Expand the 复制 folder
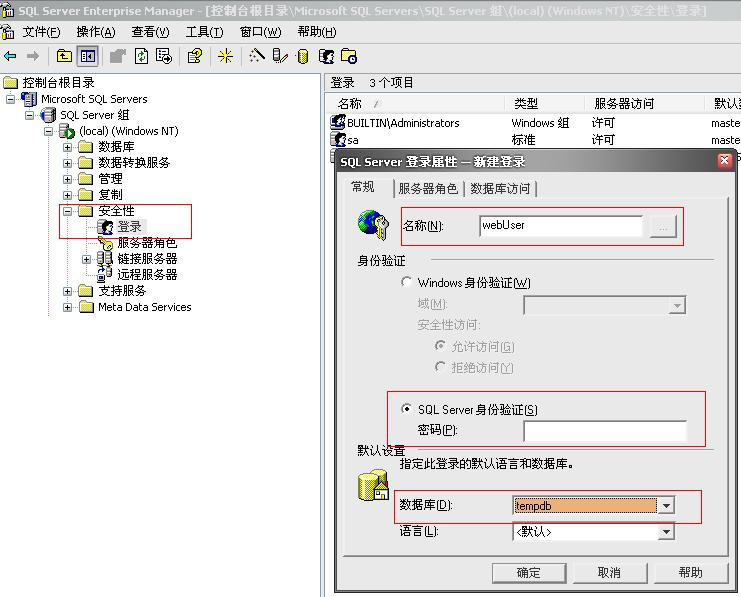This screenshot has width=741, height=597. coord(68,195)
